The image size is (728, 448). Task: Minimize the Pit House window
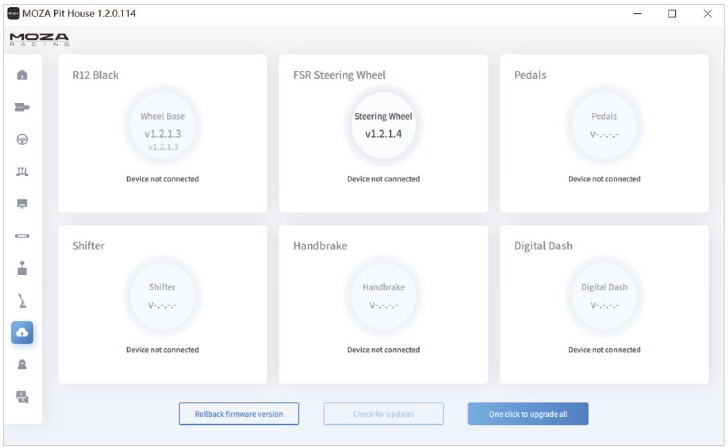click(637, 13)
